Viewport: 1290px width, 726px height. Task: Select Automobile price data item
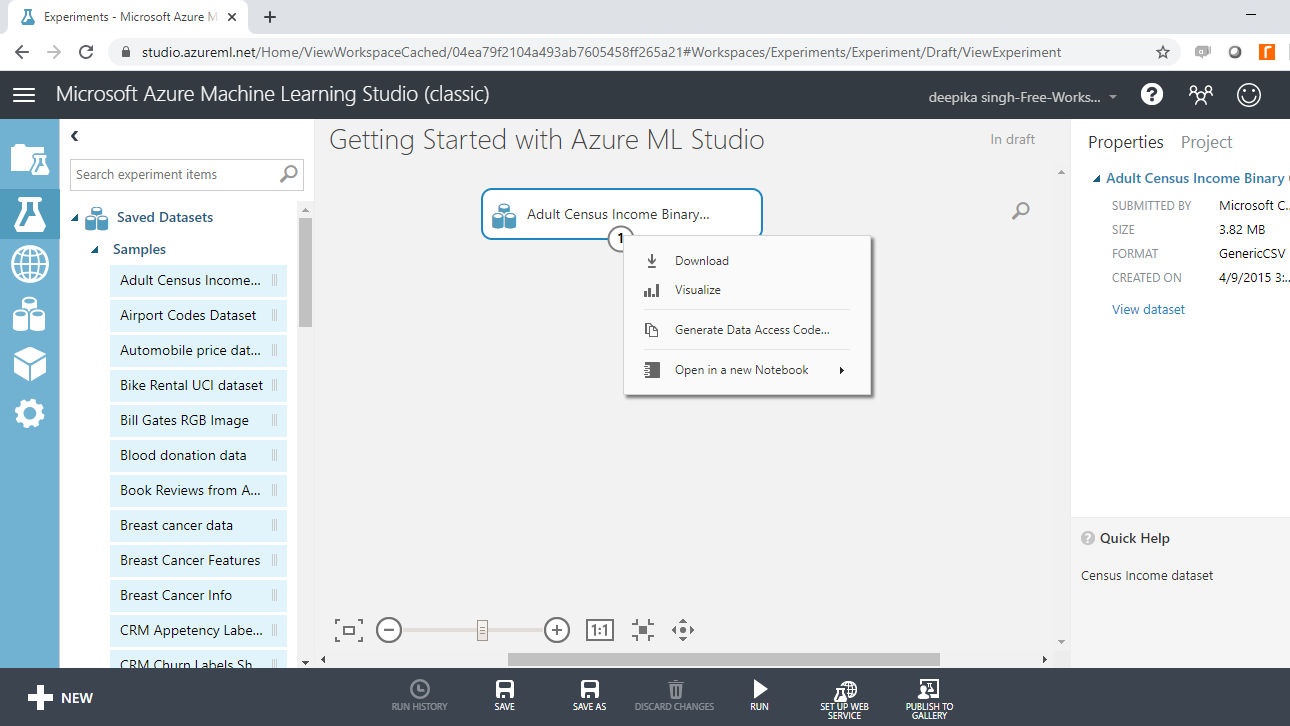(x=198, y=351)
